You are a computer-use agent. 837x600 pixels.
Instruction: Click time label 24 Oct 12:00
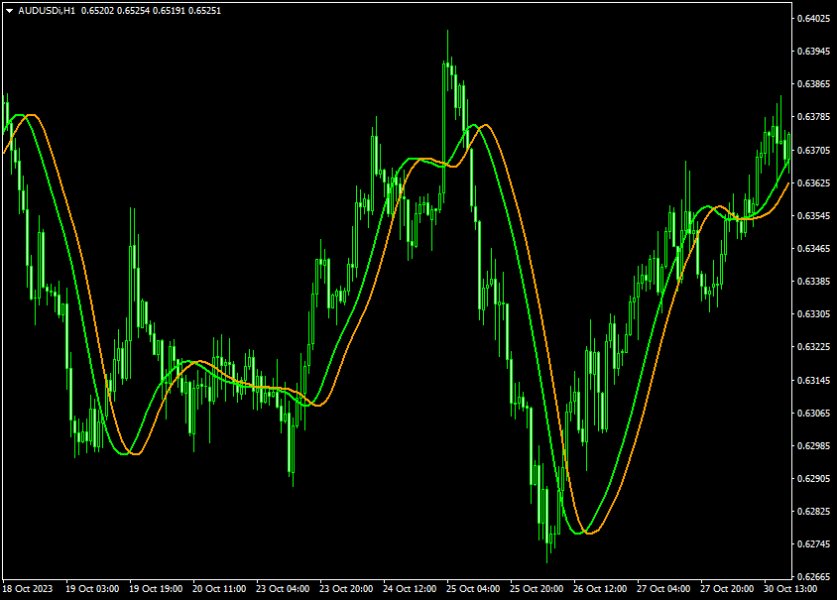pyautogui.click(x=410, y=589)
